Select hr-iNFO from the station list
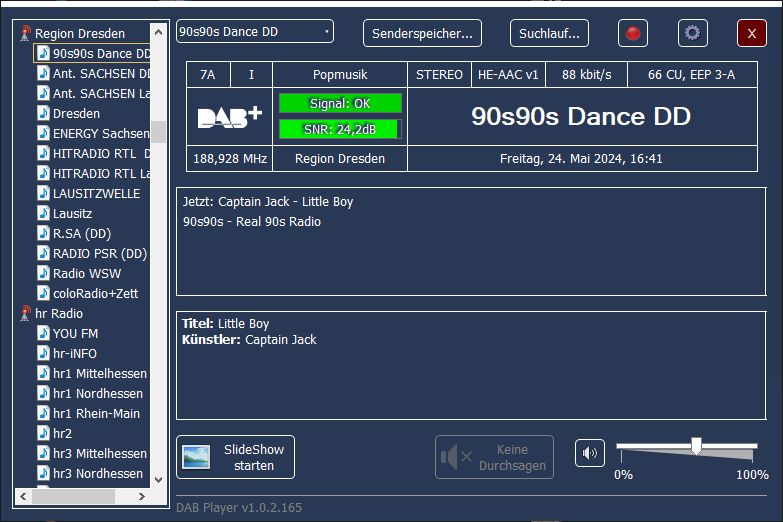Image resolution: width=783 pixels, height=522 pixels. tap(75, 354)
